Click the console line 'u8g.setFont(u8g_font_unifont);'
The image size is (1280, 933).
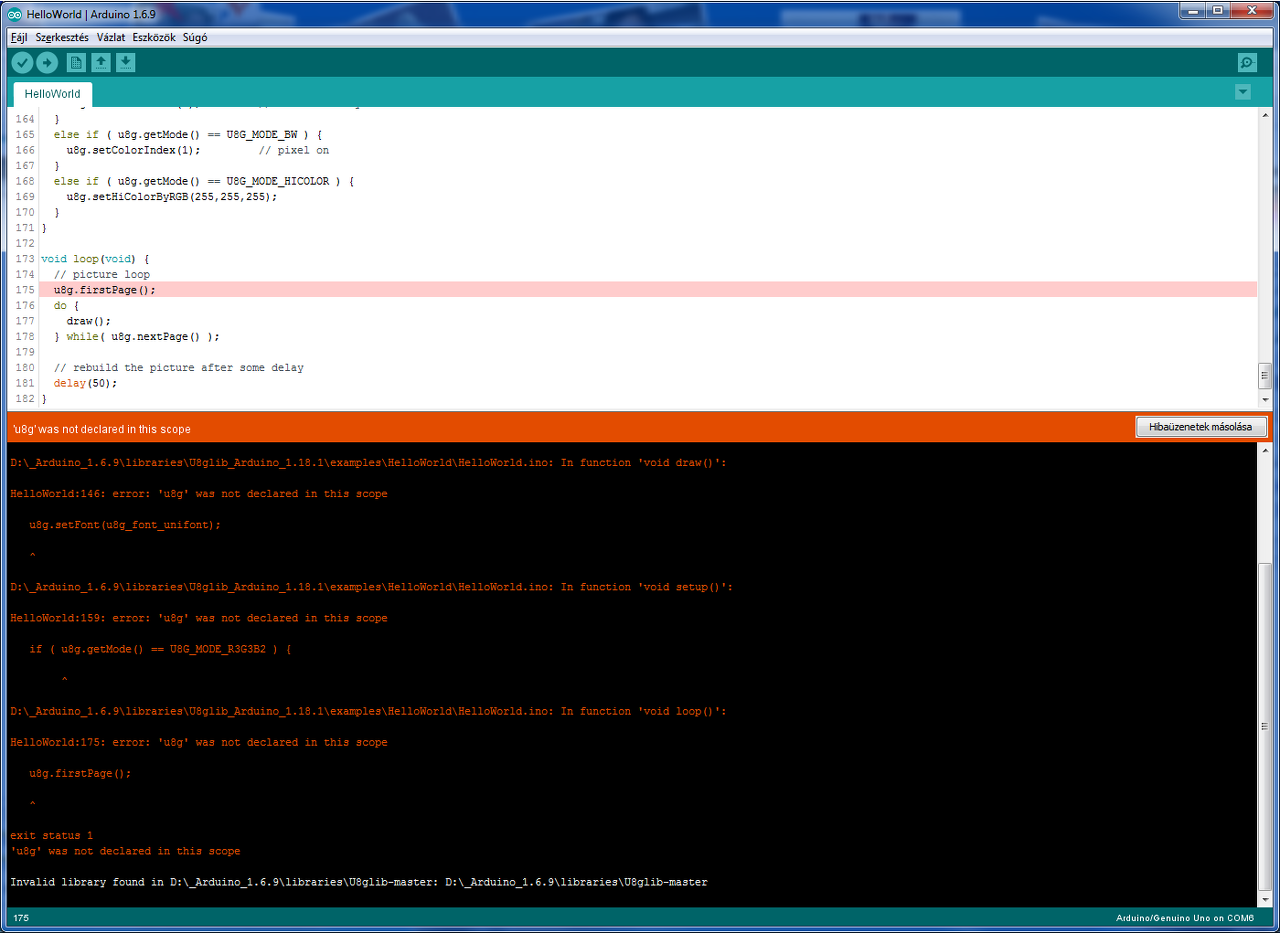[x=125, y=525]
